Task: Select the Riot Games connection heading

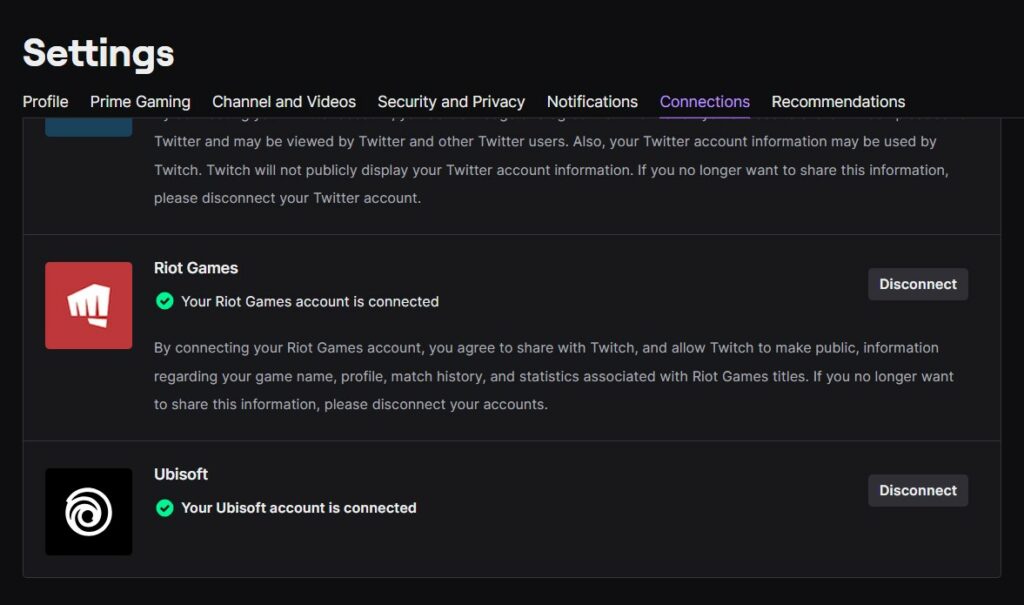Action: coord(196,268)
